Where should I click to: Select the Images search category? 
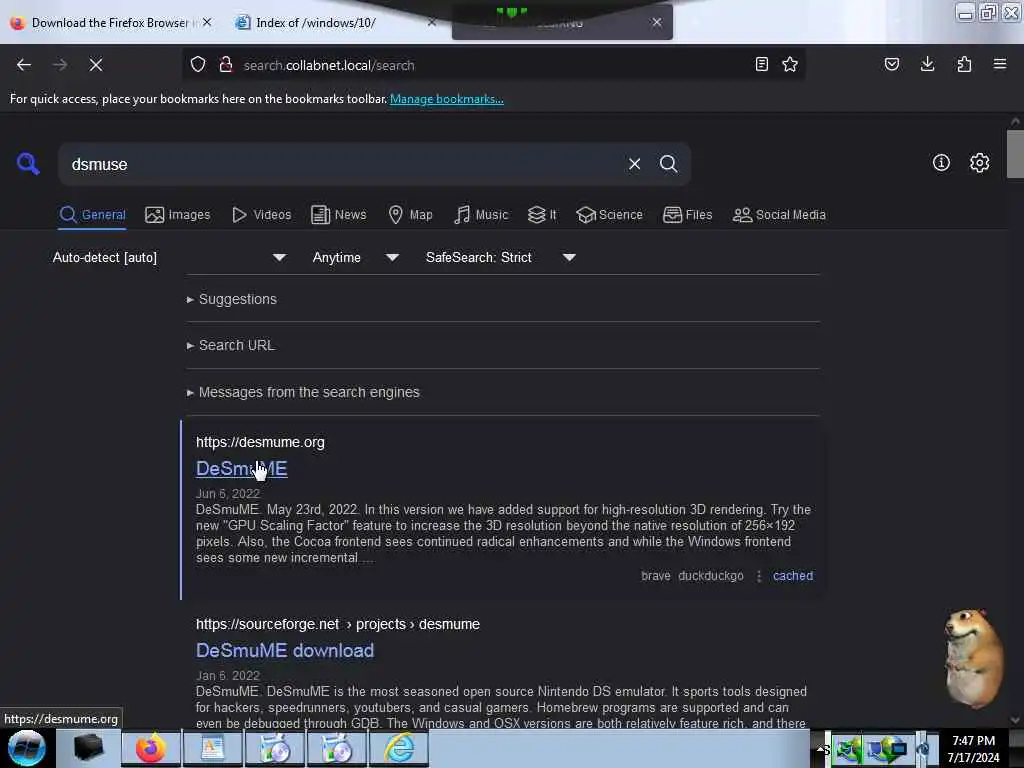[178, 215]
